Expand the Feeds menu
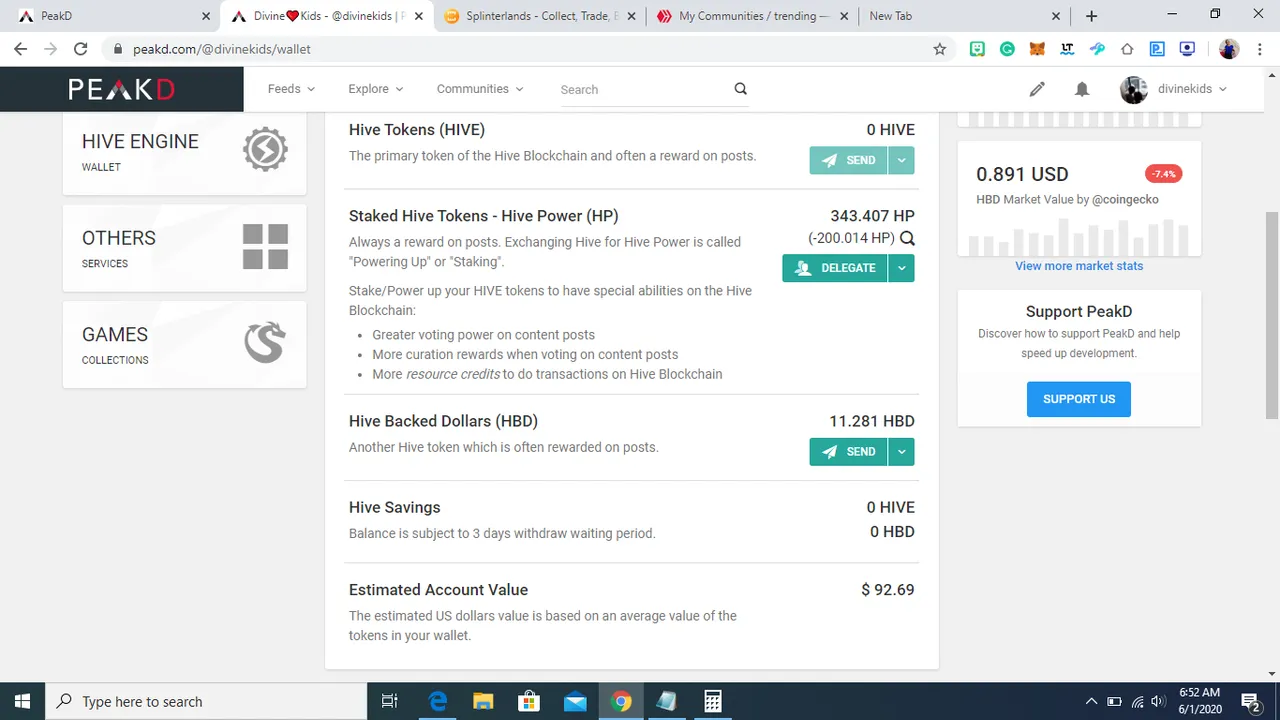 (x=291, y=89)
